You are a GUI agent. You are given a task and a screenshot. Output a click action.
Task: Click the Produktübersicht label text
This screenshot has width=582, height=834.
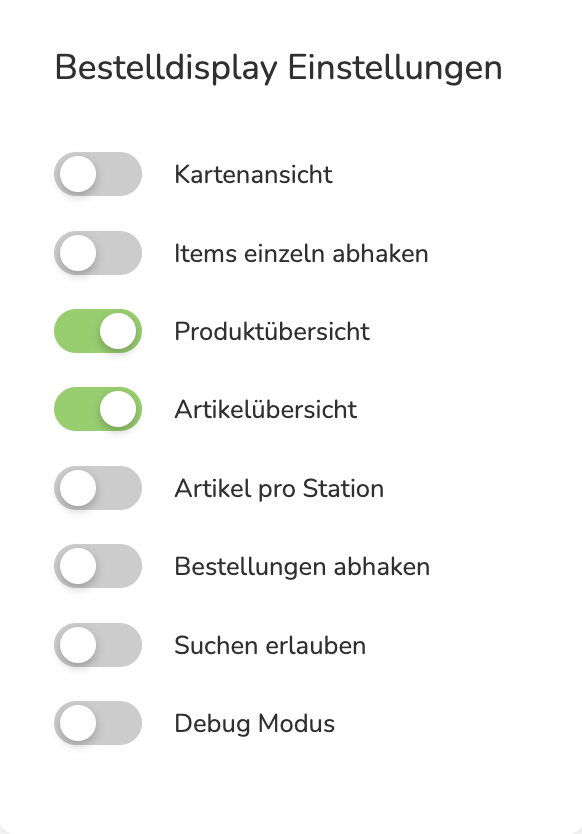272,331
